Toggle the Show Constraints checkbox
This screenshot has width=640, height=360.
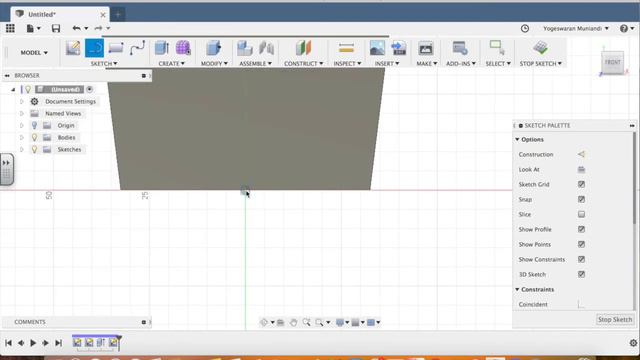coord(581,260)
